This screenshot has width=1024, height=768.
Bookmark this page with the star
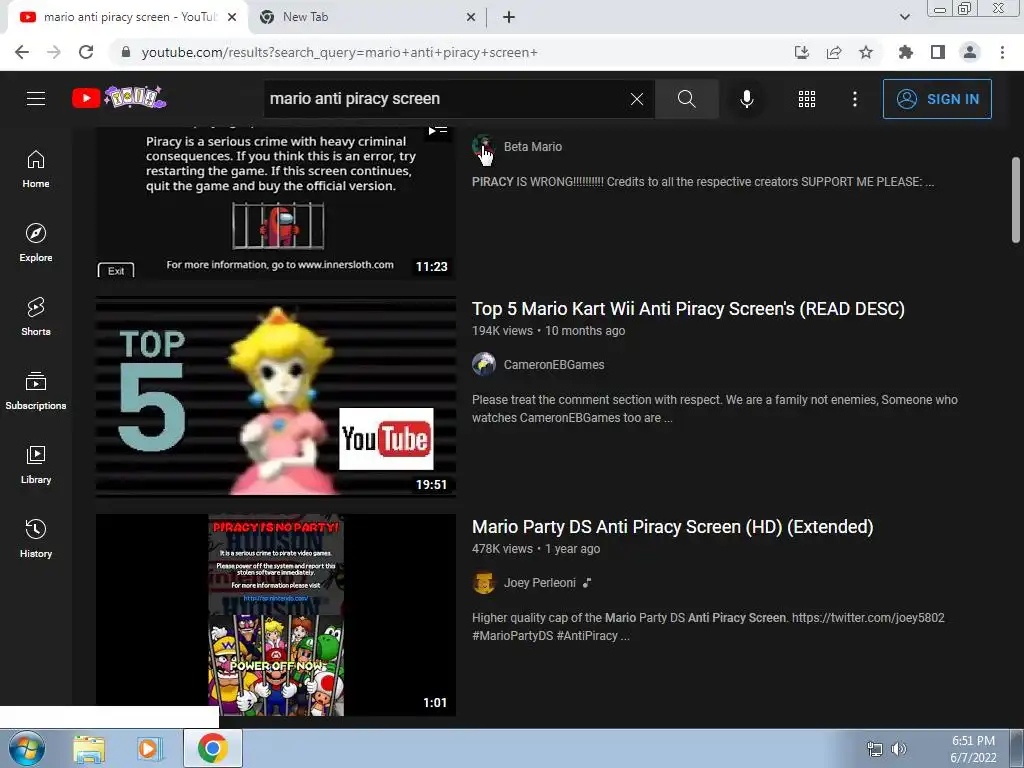(866, 52)
